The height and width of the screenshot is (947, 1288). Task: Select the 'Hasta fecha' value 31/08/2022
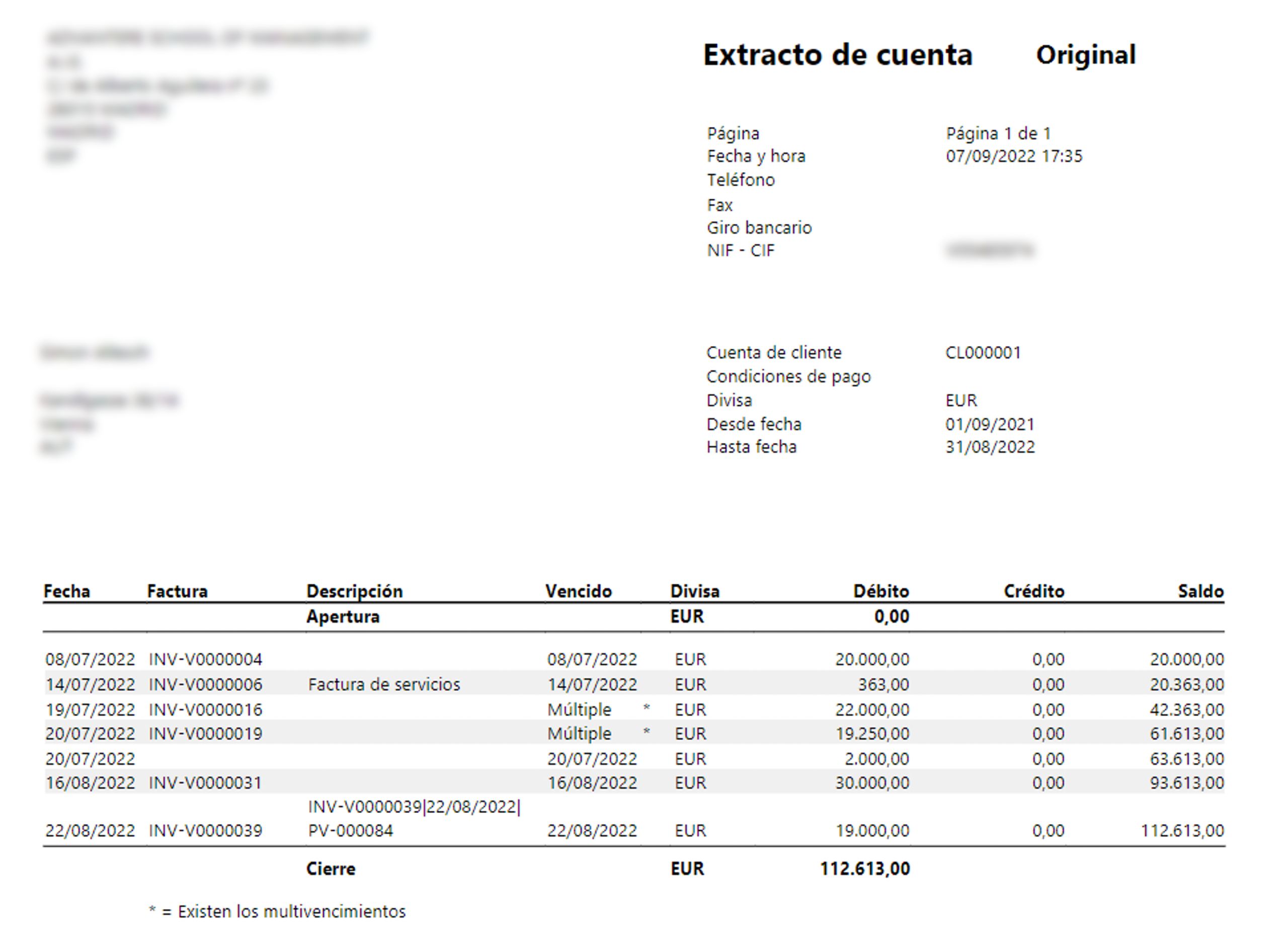coord(990,447)
